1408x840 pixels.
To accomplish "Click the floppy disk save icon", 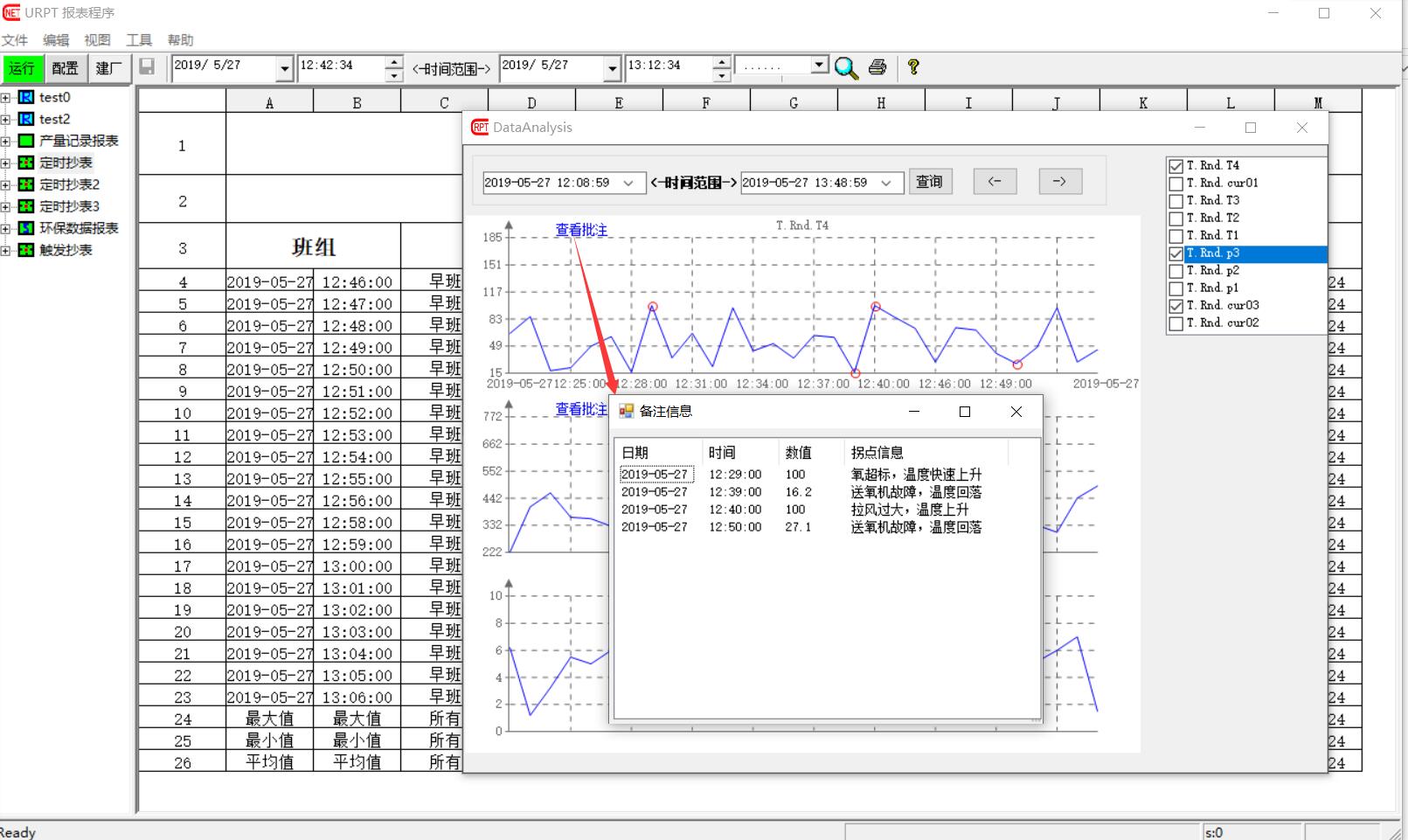I will point(147,67).
